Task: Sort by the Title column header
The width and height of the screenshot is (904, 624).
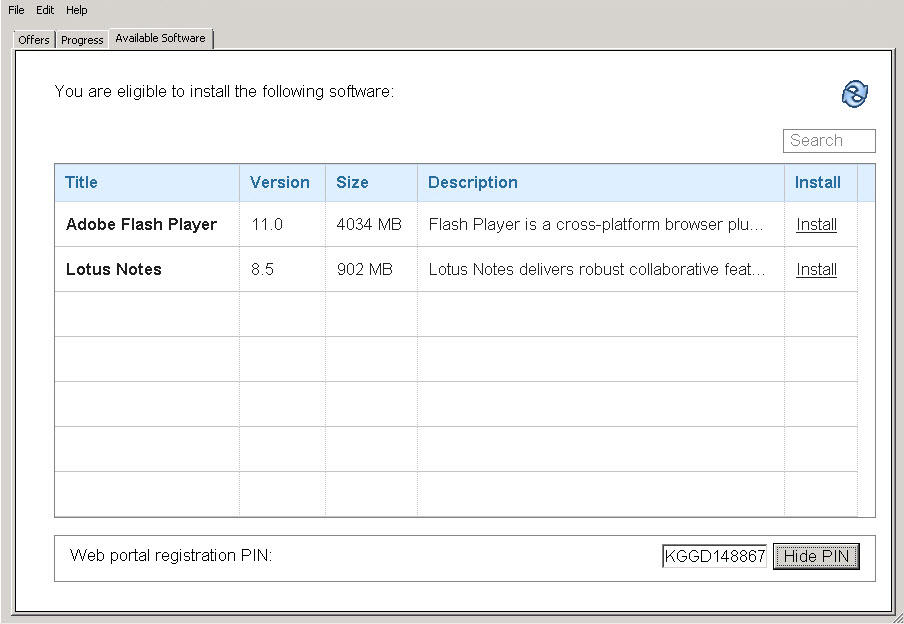Action: point(81,182)
